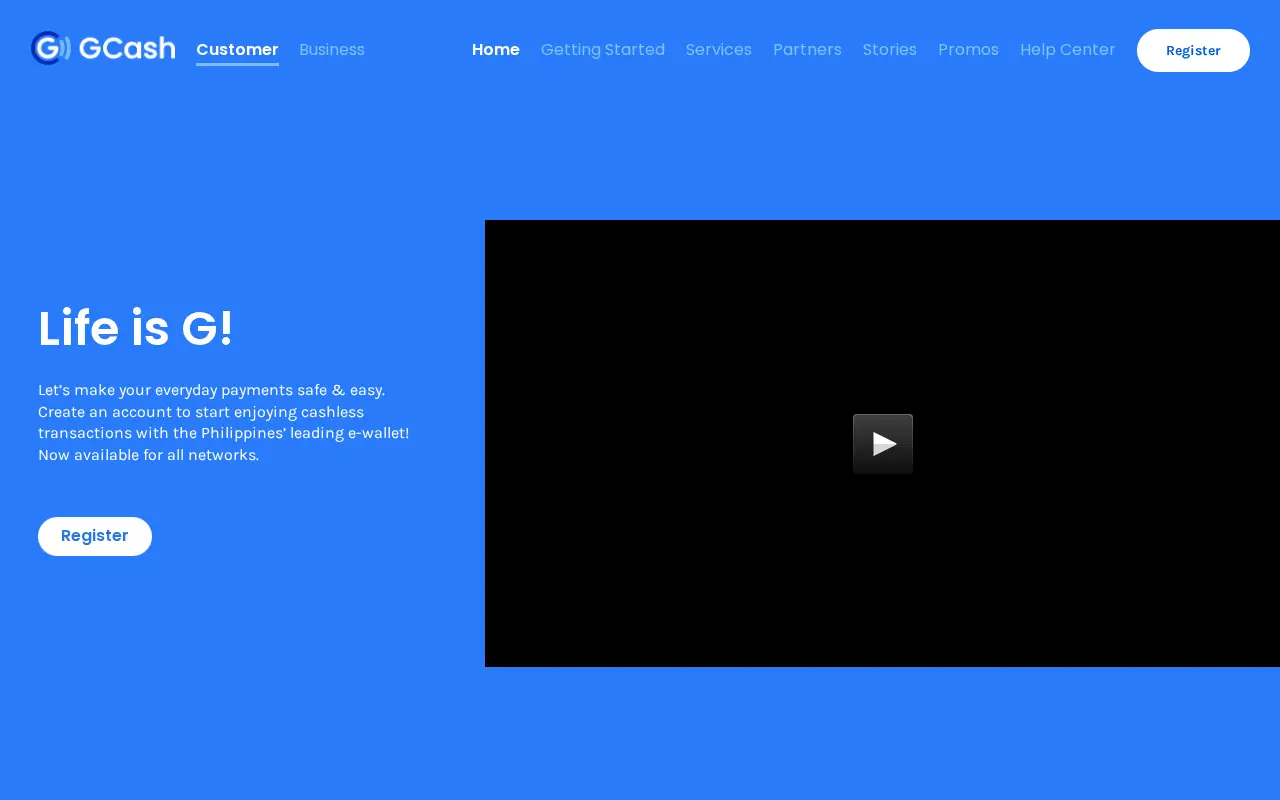Viewport: 1280px width, 800px height.
Task: Click the 'Life is G!' heading
Action: (x=136, y=329)
